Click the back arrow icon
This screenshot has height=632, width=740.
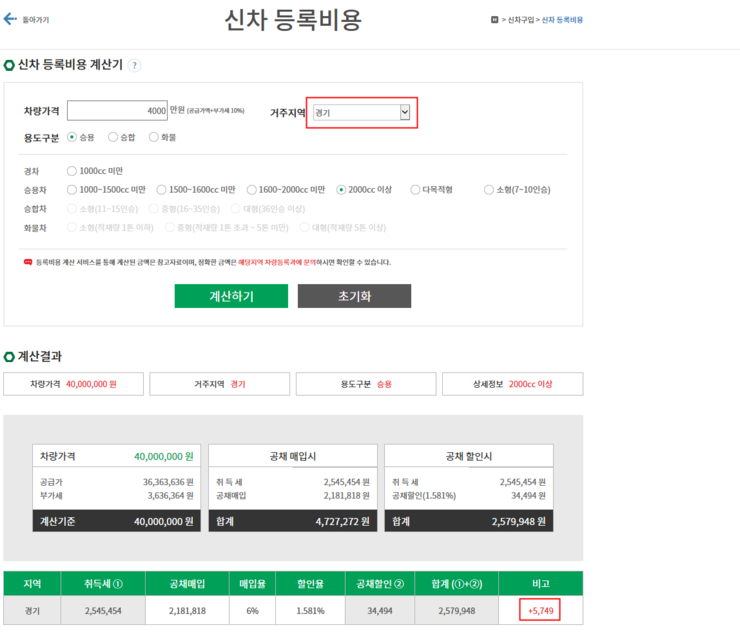11,19
